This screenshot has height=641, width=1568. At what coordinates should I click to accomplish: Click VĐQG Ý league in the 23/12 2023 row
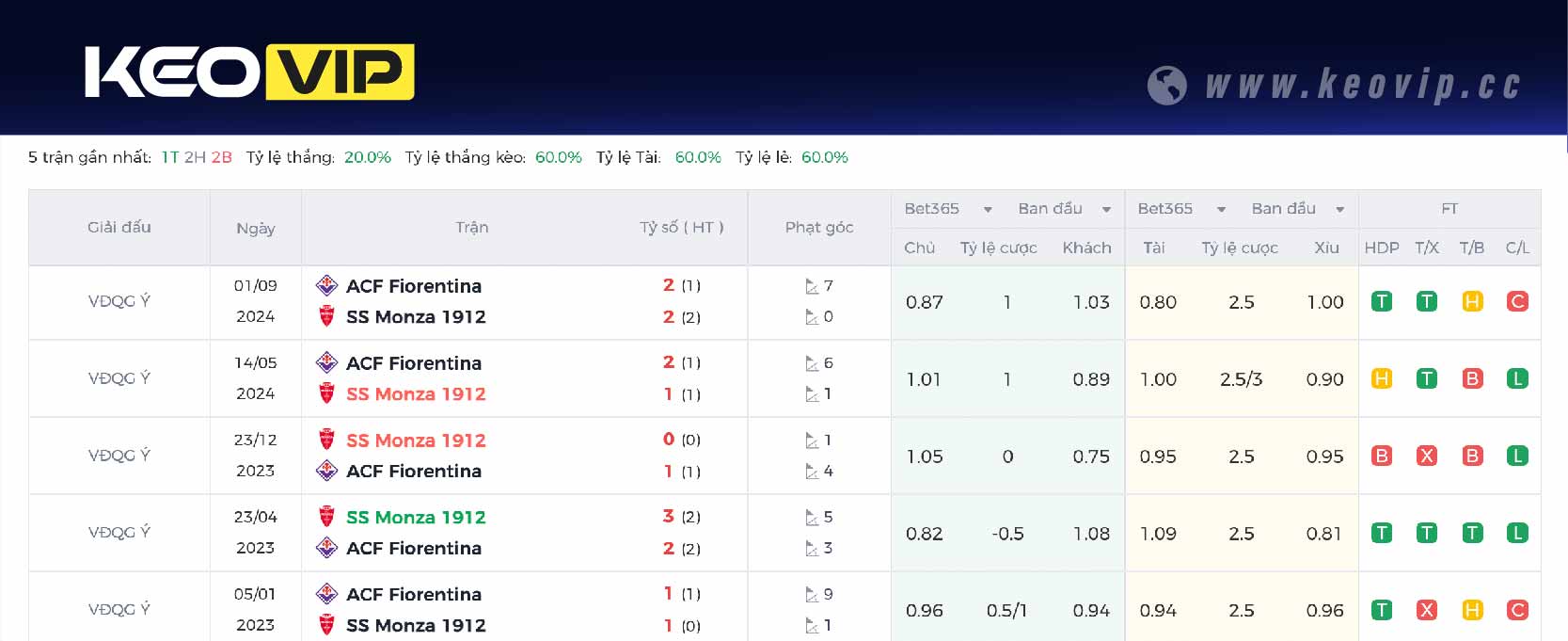point(119,456)
